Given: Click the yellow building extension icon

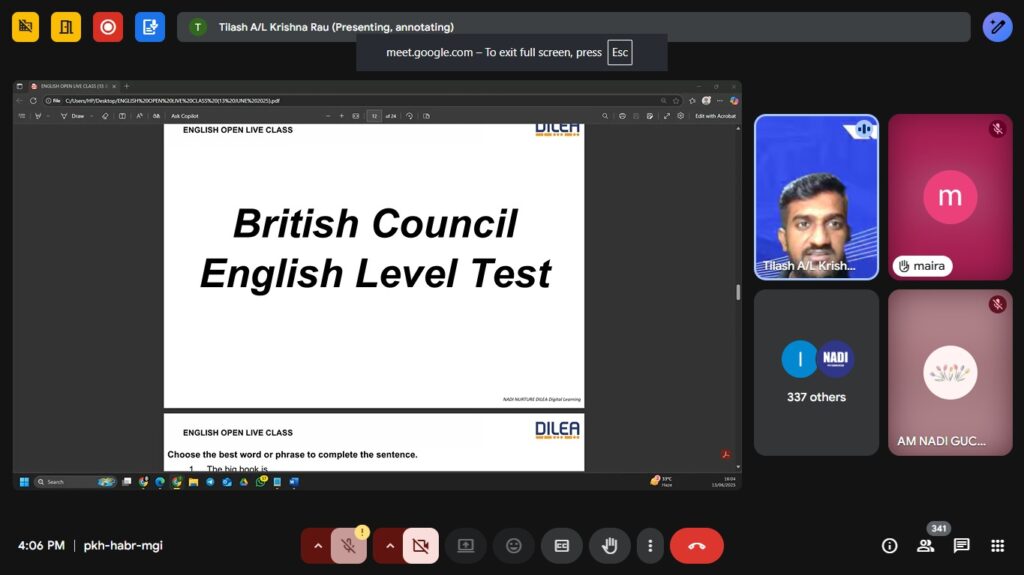Looking at the screenshot, I should 66,27.
